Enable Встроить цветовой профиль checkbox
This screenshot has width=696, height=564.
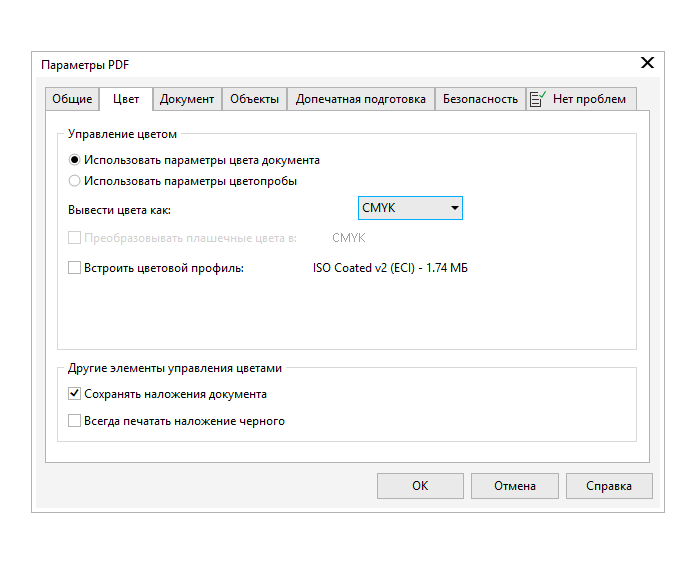tap(75, 268)
